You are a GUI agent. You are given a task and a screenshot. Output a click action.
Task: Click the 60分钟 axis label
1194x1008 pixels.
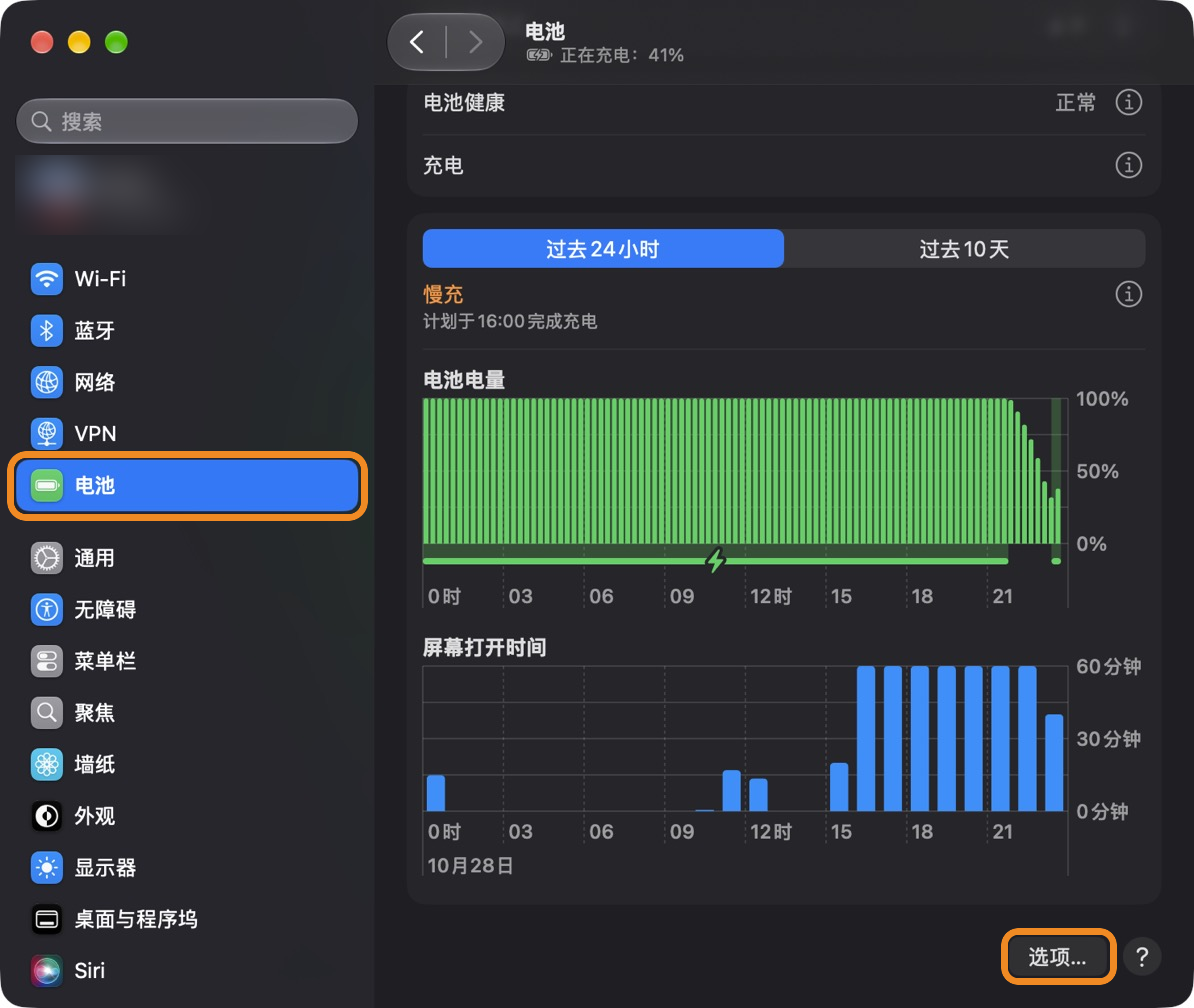(1109, 666)
